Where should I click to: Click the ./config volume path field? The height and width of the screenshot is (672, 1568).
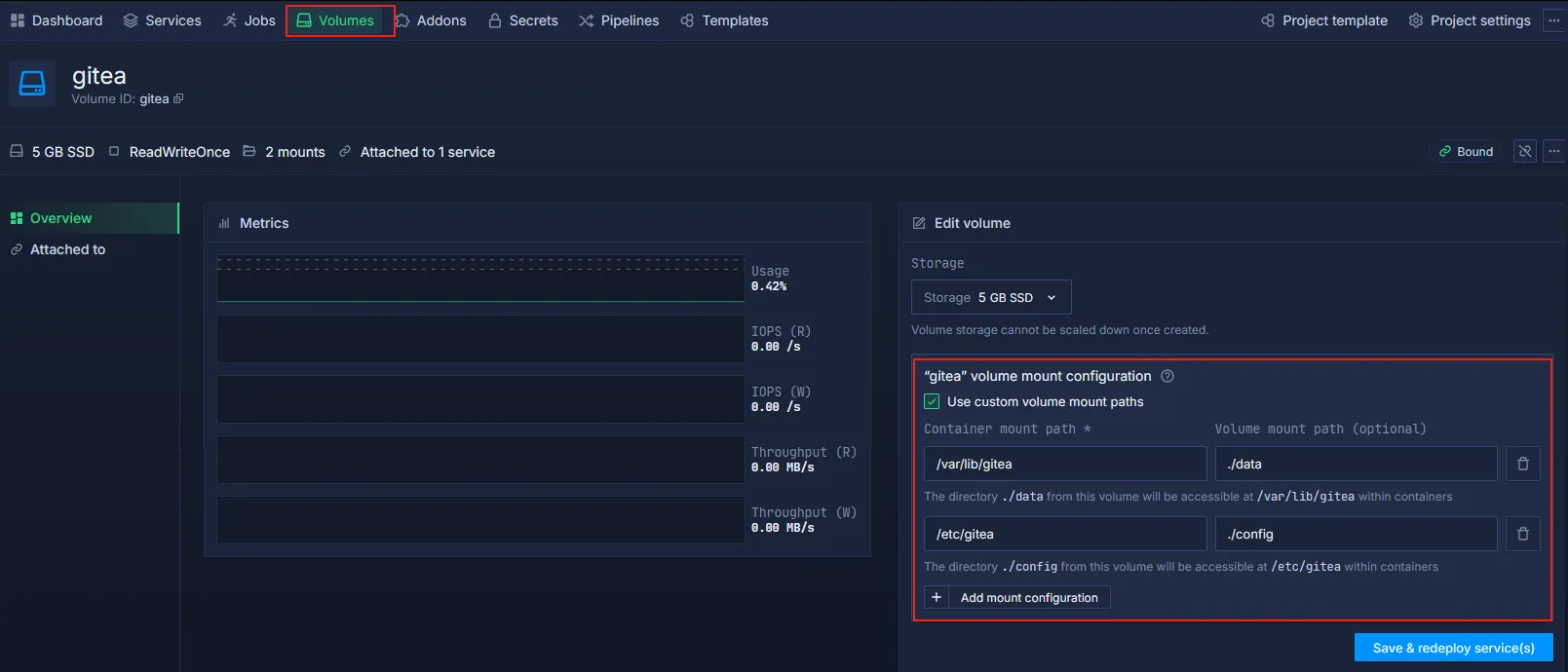coord(1356,534)
